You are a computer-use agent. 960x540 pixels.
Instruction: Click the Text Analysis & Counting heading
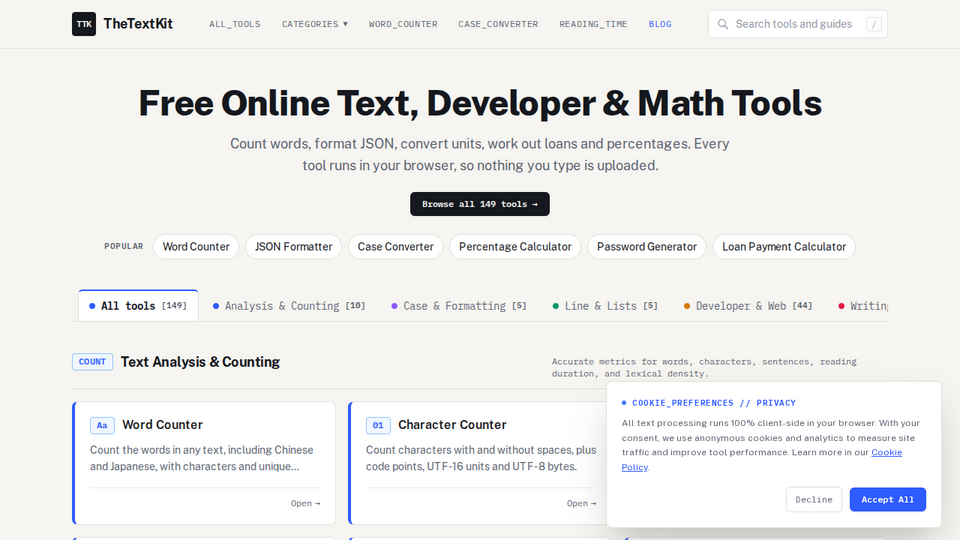200,362
